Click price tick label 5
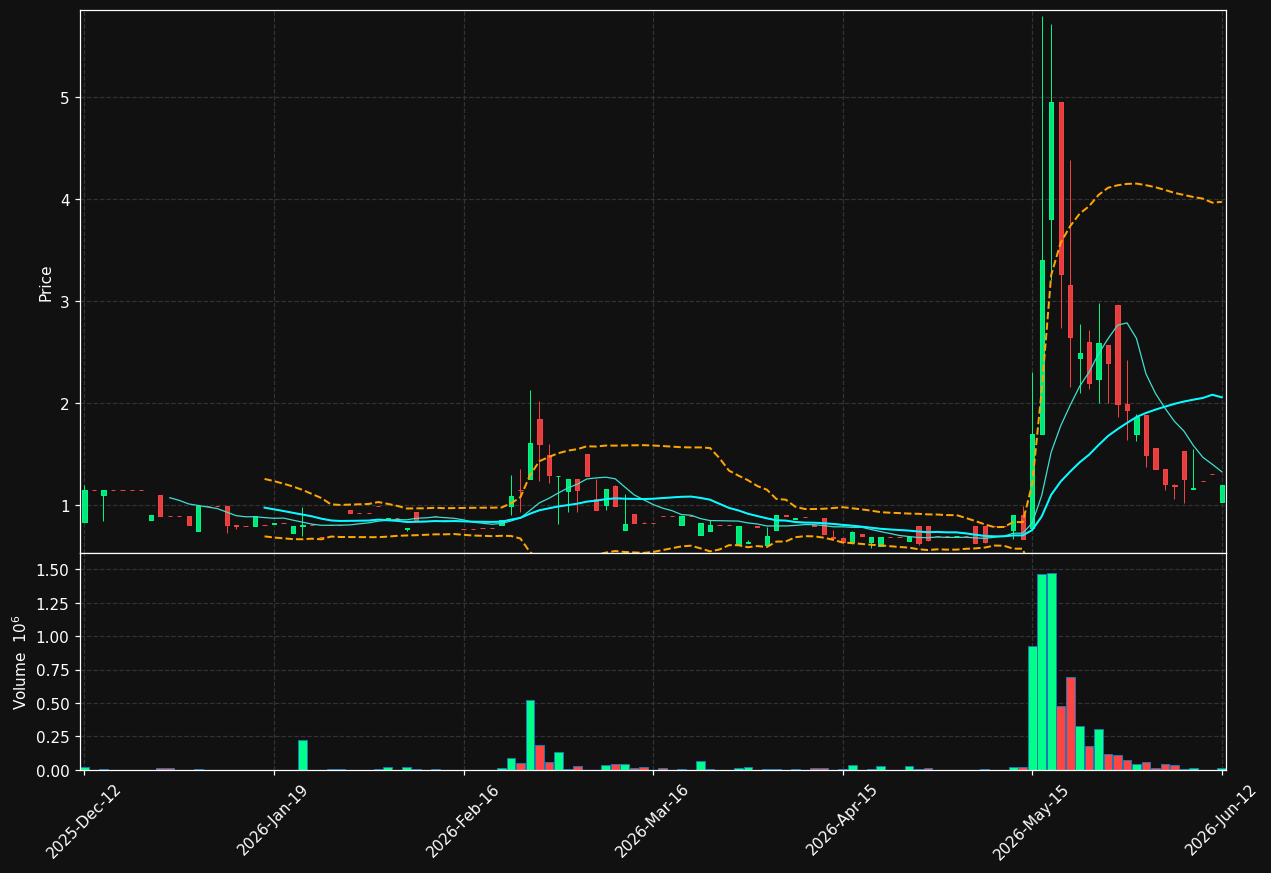The width and height of the screenshot is (1271, 873). 65,98
